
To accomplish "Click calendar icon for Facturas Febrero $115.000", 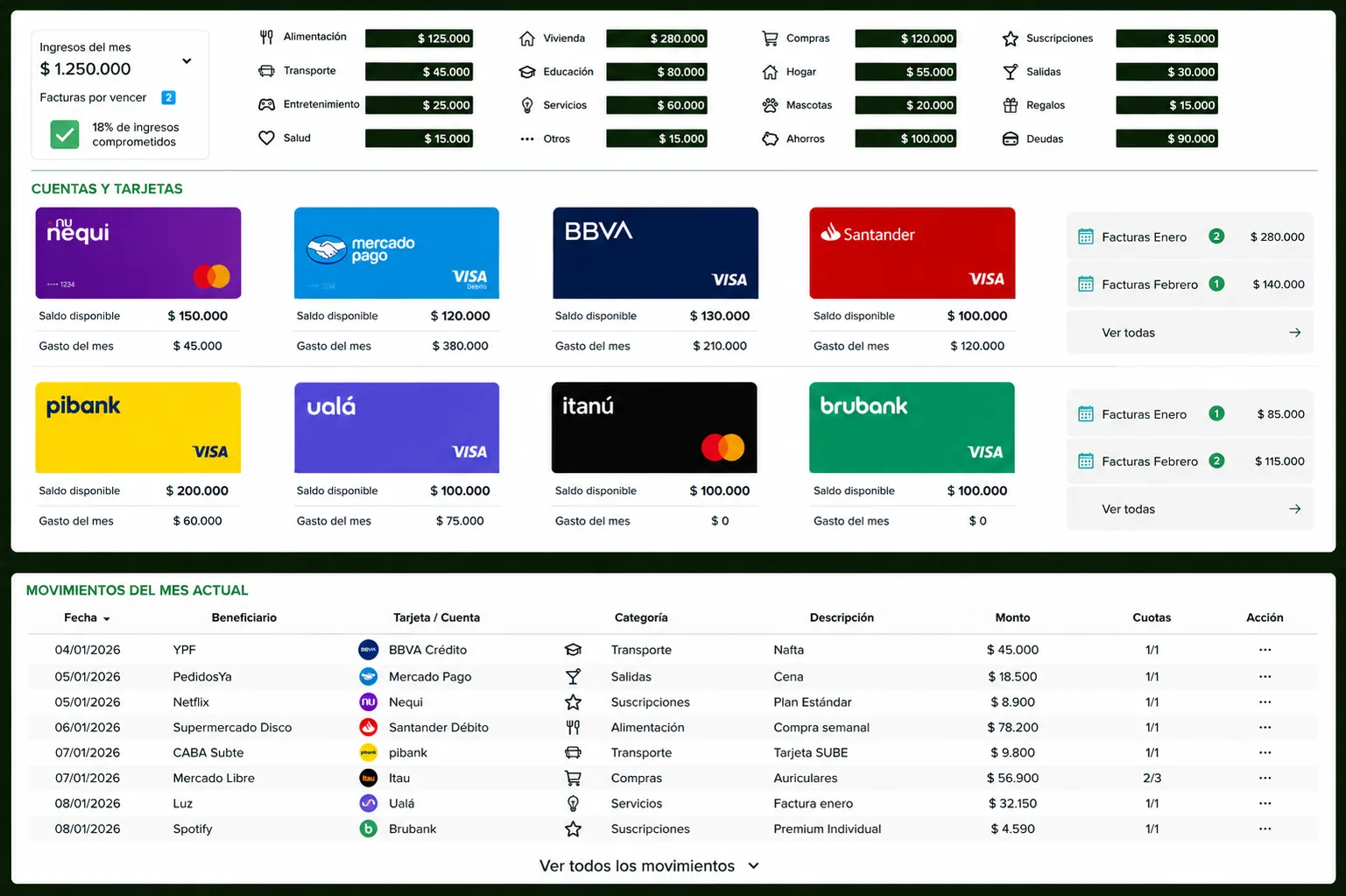I will (x=1086, y=461).
